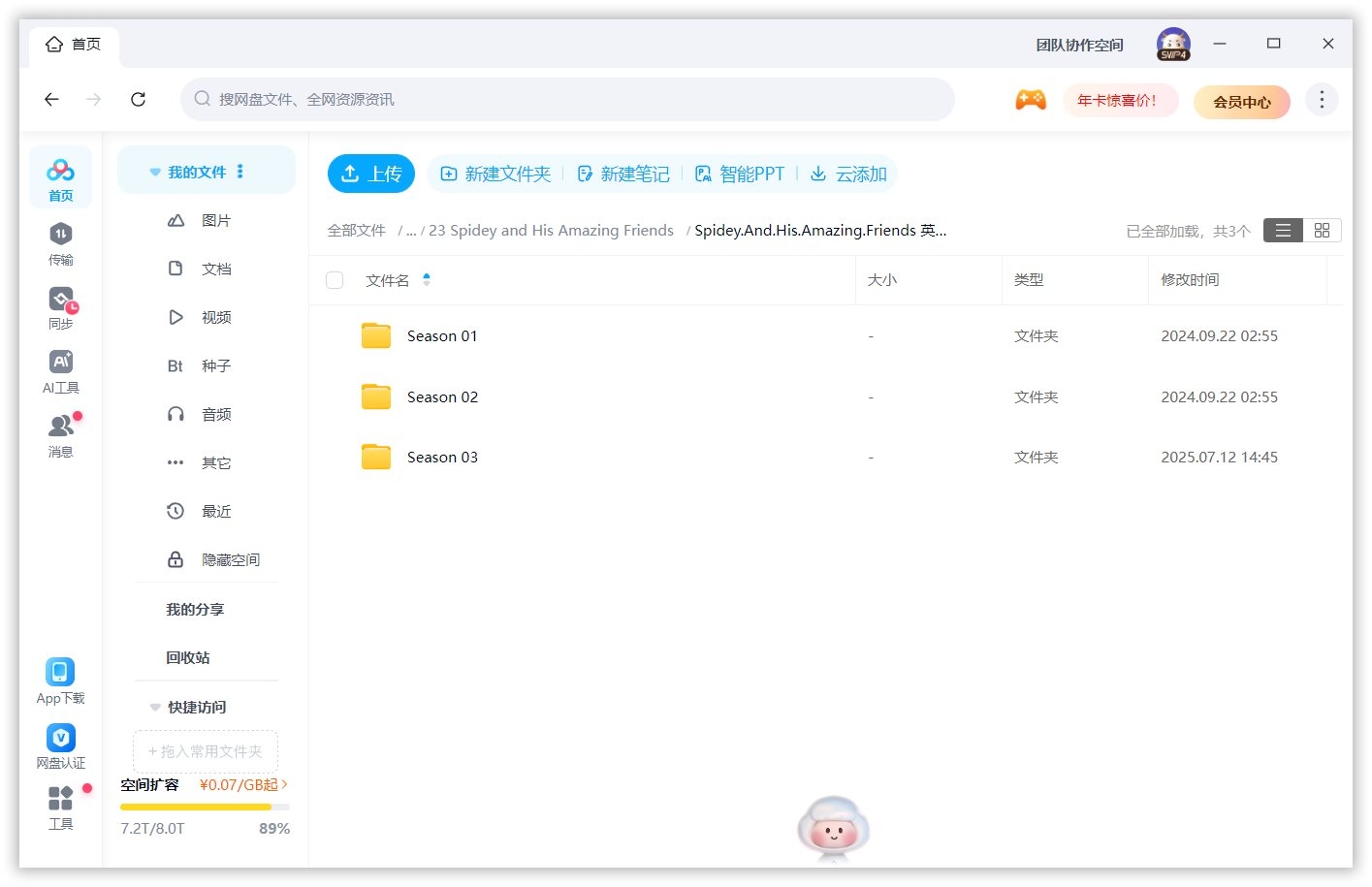
Task: Collapse the 快捷访问 section
Action: [155, 708]
